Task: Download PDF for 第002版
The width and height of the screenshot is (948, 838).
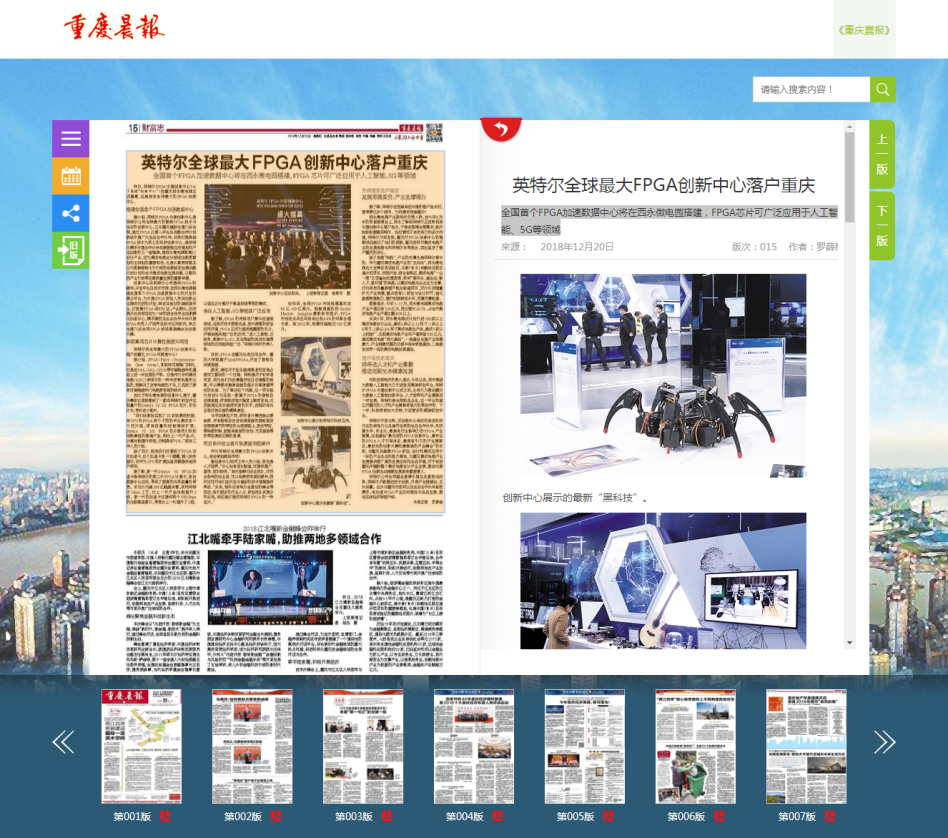Action: (x=276, y=816)
